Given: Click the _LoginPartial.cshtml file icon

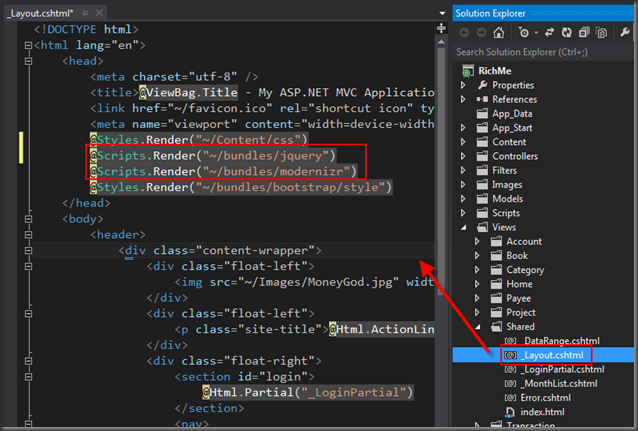Looking at the screenshot, I should tap(510, 370).
